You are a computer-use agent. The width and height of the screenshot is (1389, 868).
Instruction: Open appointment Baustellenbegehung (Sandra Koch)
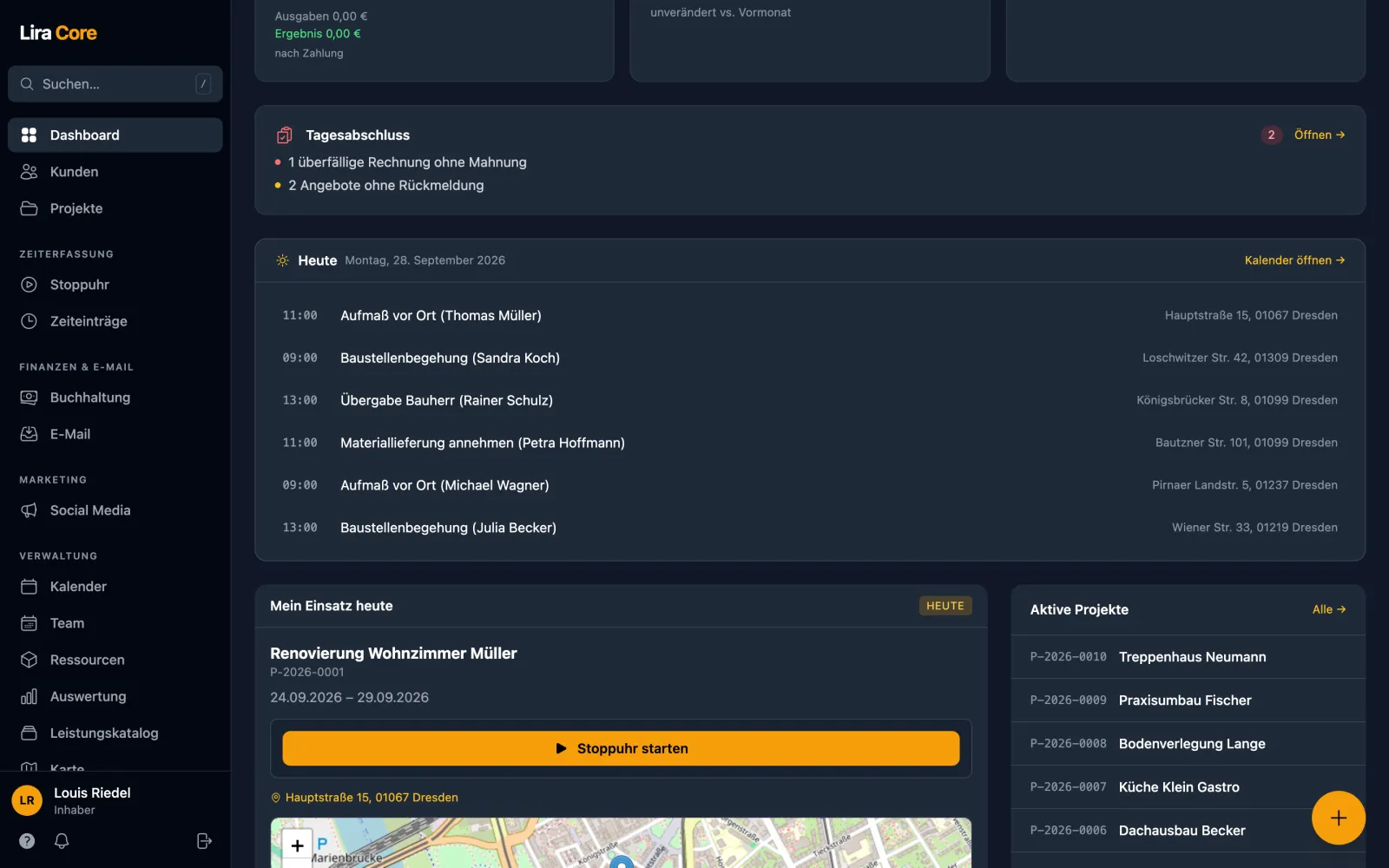point(809,358)
